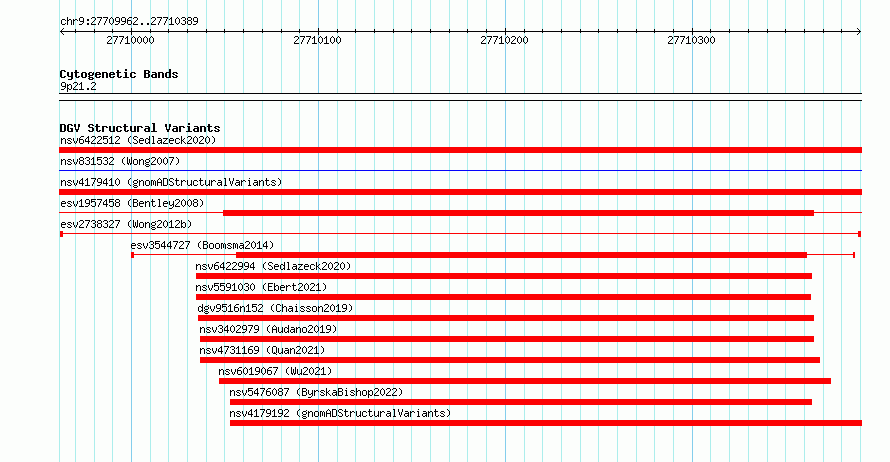Click ruler position 27710000
The width and height of the screenshot is (890, 462).
click(x=130, y=40)
